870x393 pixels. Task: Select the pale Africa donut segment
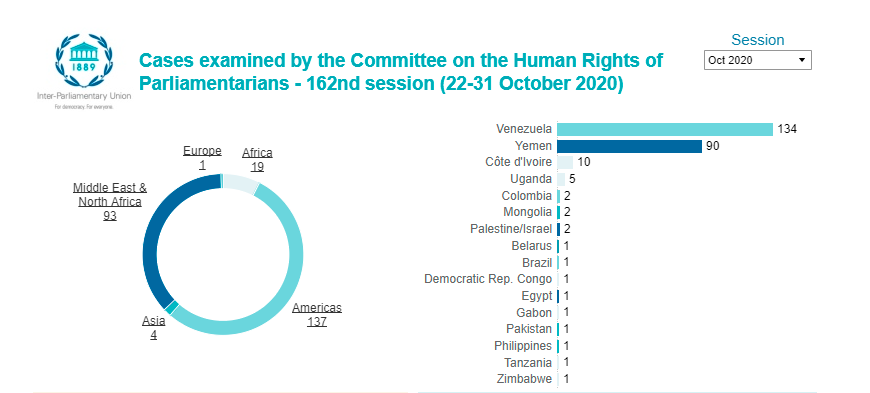click(241, 182)
